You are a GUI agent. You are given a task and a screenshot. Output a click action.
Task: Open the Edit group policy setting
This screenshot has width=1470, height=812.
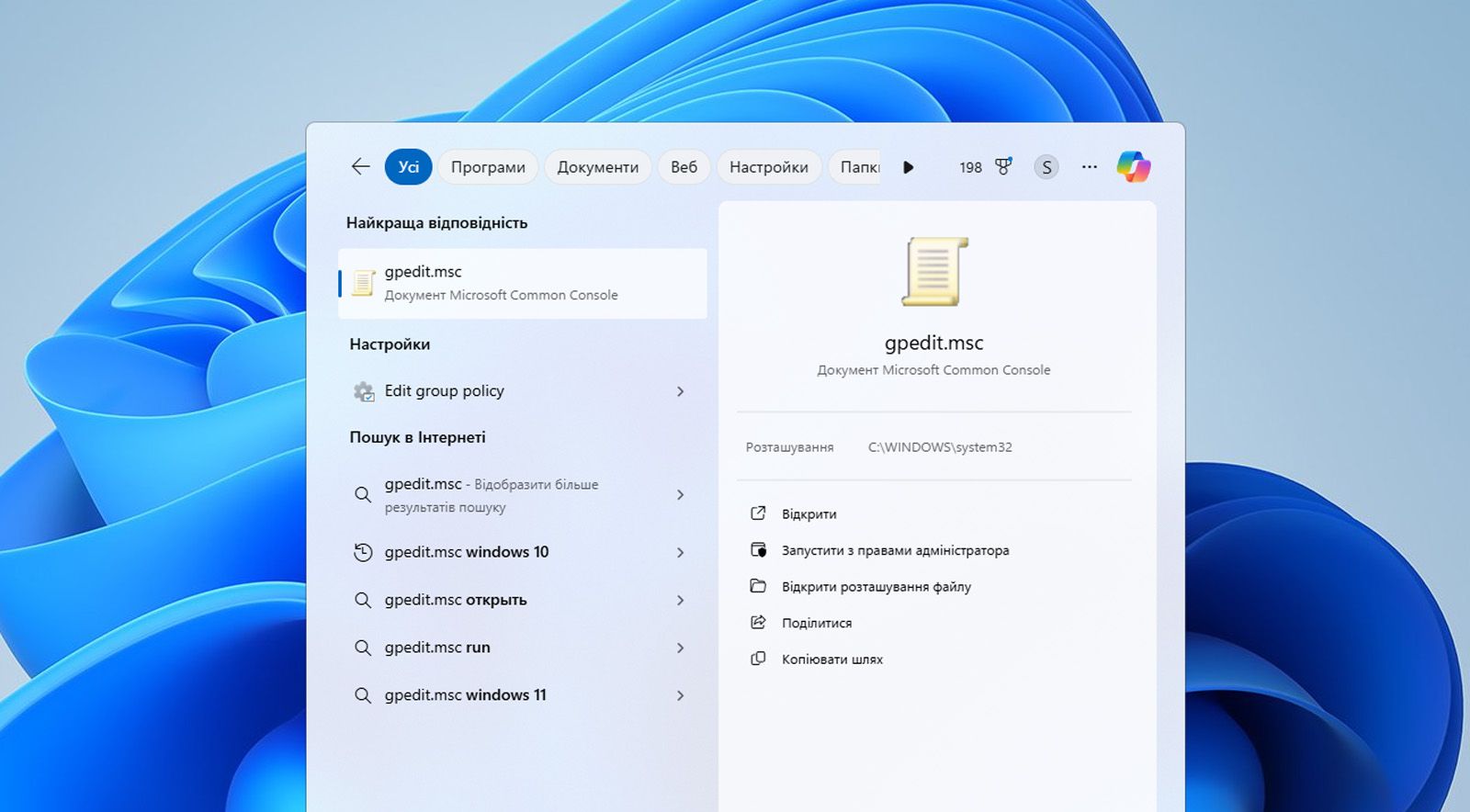[x=523, y=391]
